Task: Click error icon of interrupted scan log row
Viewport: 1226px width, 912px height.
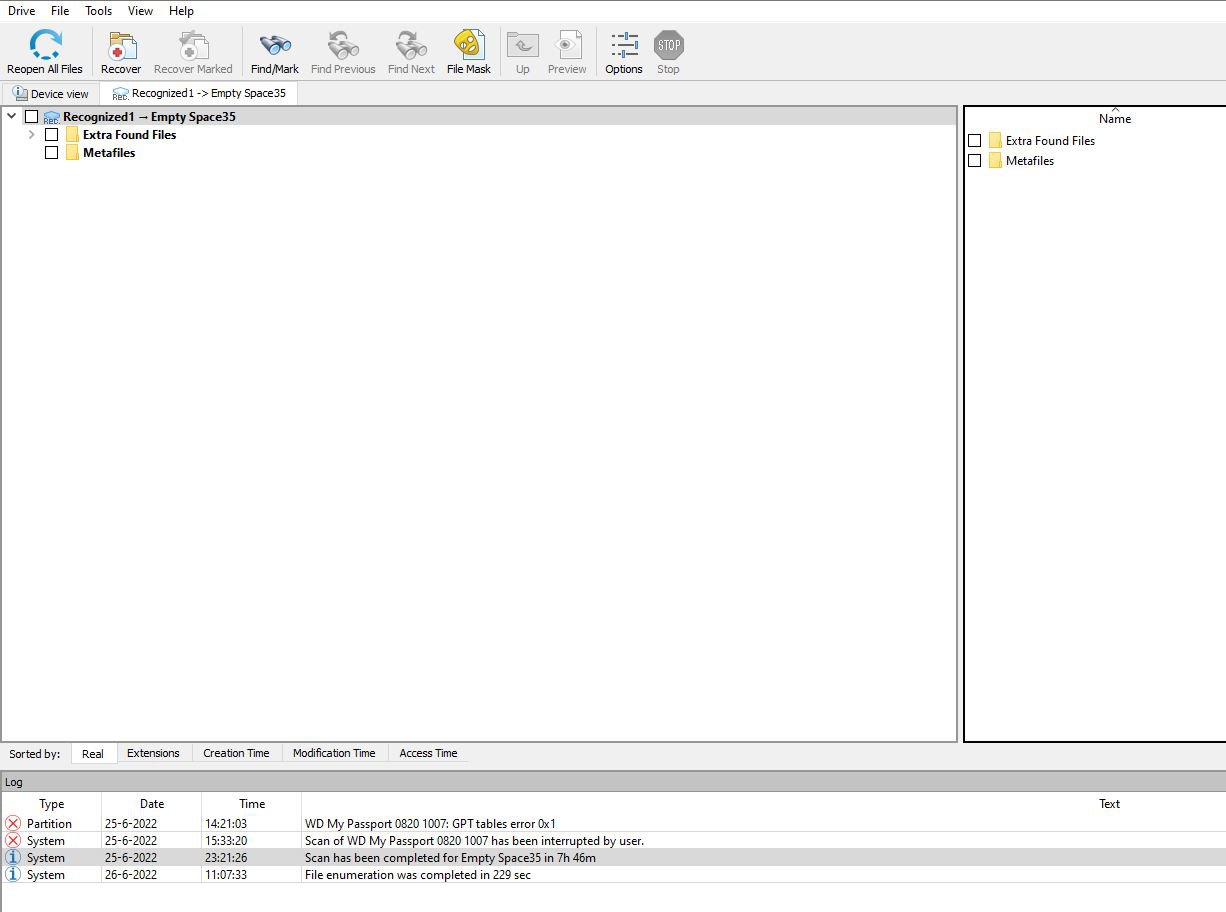Action: [x=13, y=841]
